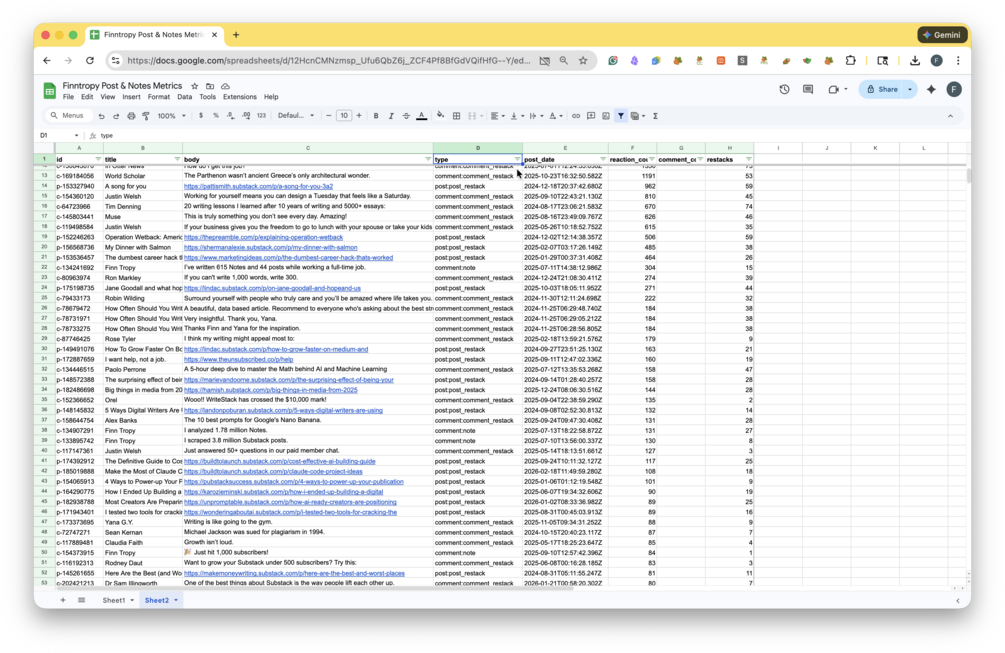The image size is (1005, 653).
Task: Open the Format menu
Action: click(158, 97)
